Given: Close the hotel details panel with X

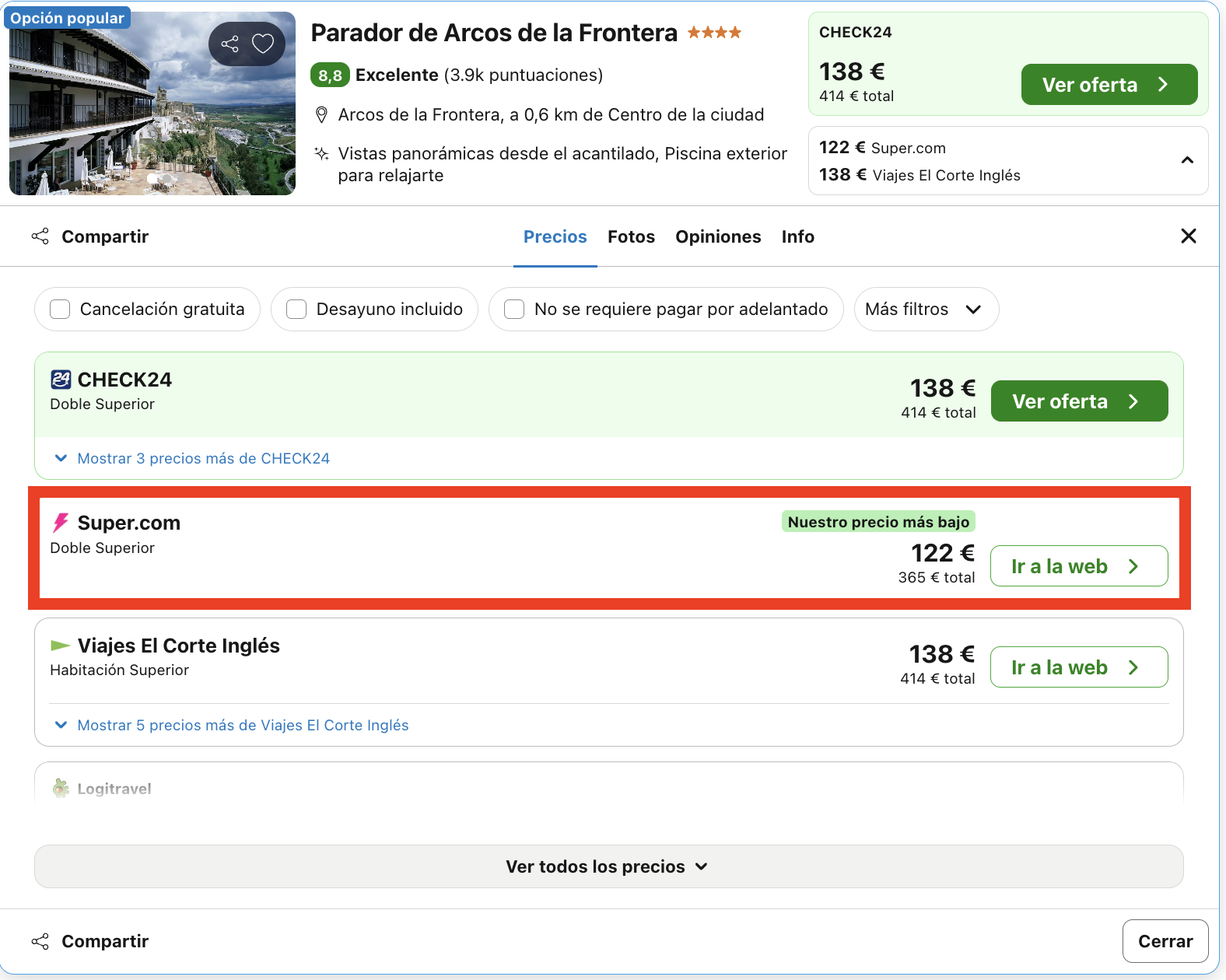Looking at the screenshot, I should click(1189, 236).
